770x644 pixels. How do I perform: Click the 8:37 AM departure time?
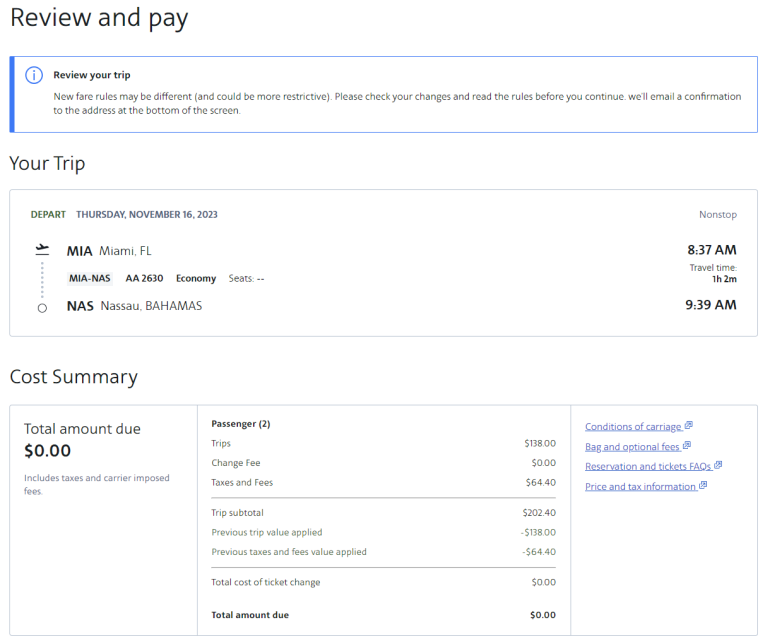710,250
